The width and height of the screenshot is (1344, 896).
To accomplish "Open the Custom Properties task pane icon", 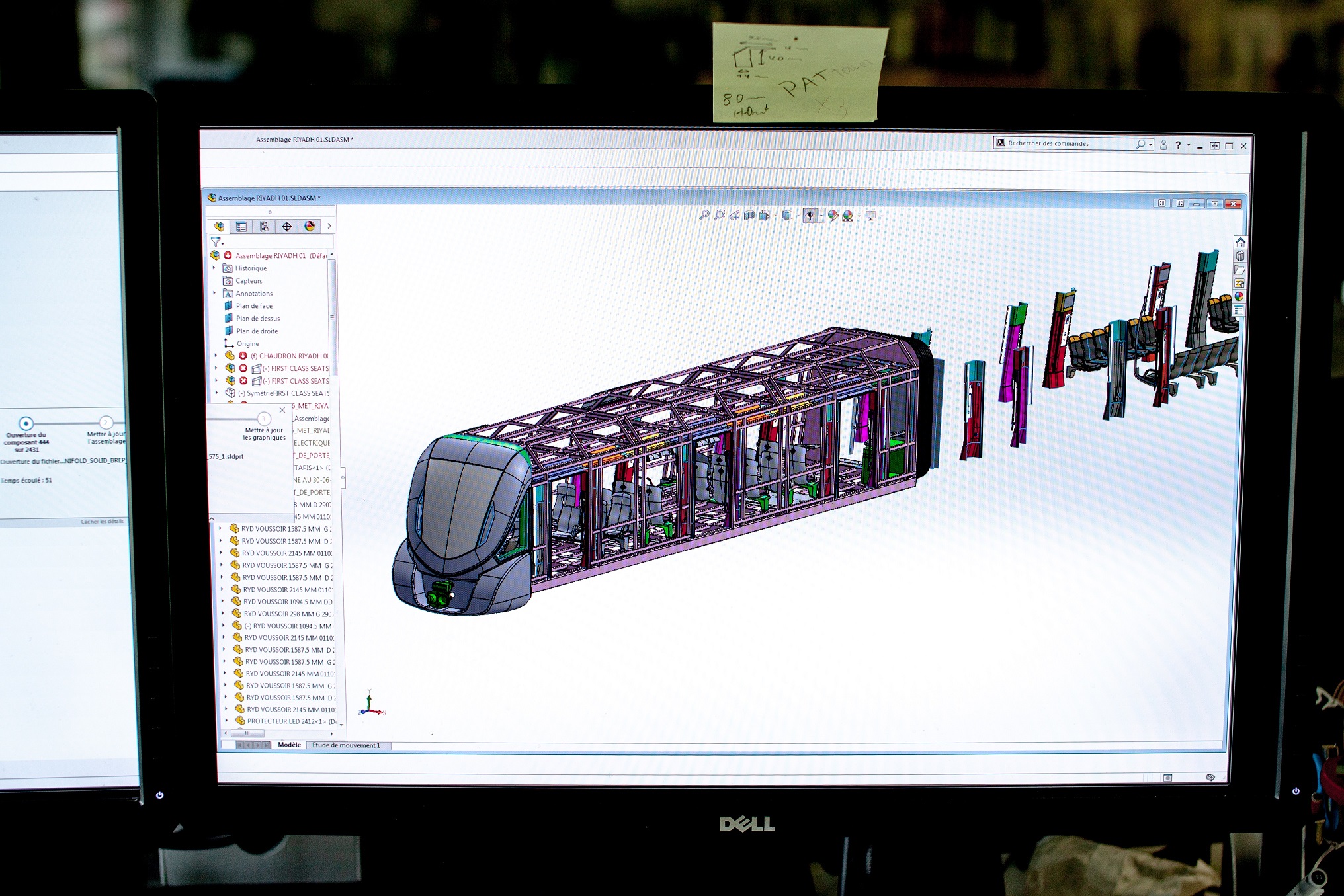I will pos(1239,310).
